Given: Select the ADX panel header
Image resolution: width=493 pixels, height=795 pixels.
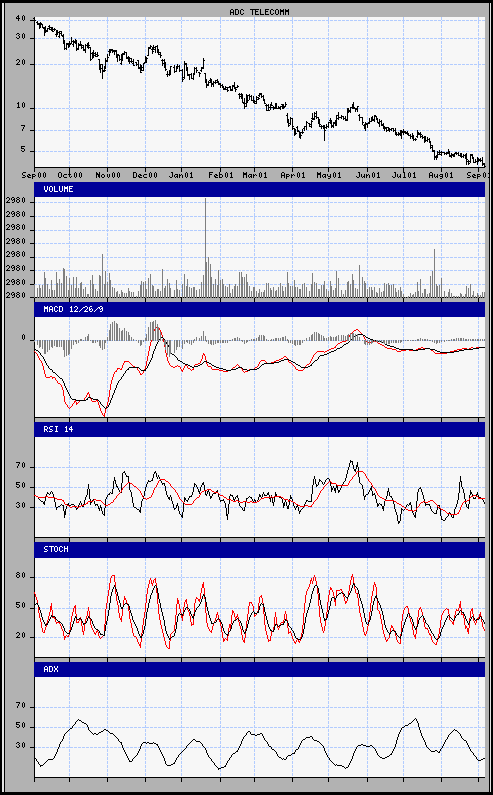Looking at the screenshot, I should point(260,669).
